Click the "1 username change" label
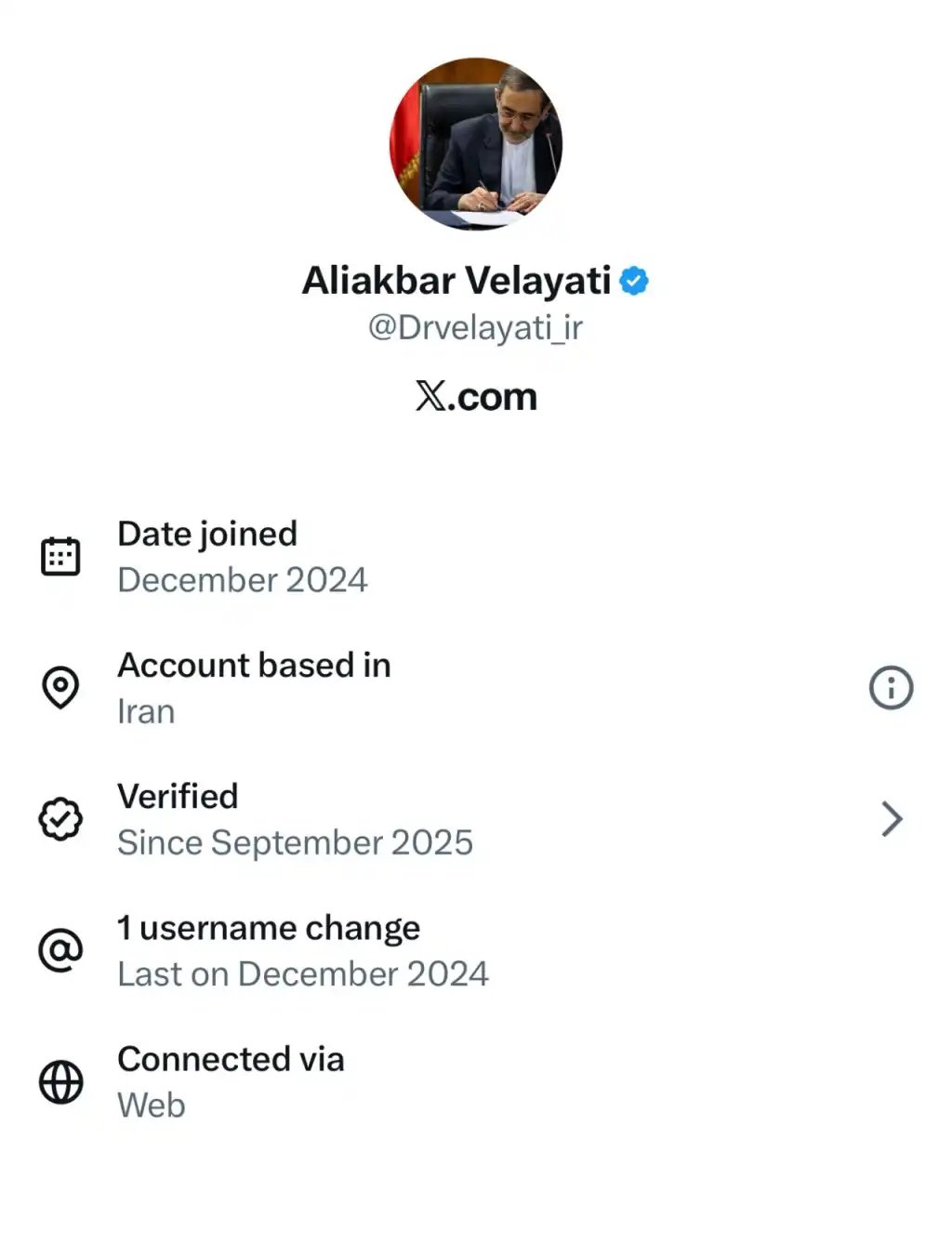The height and width of the screenshot is (1244, 952). (269, 927)
